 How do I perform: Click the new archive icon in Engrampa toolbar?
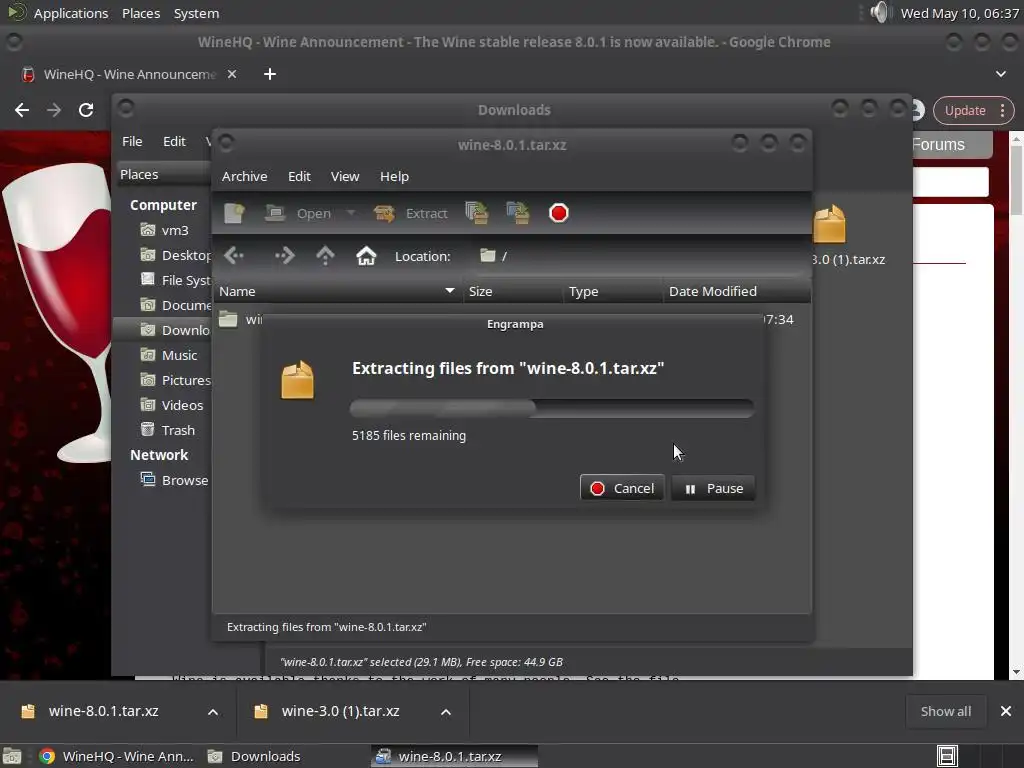[x=234, y=214]
